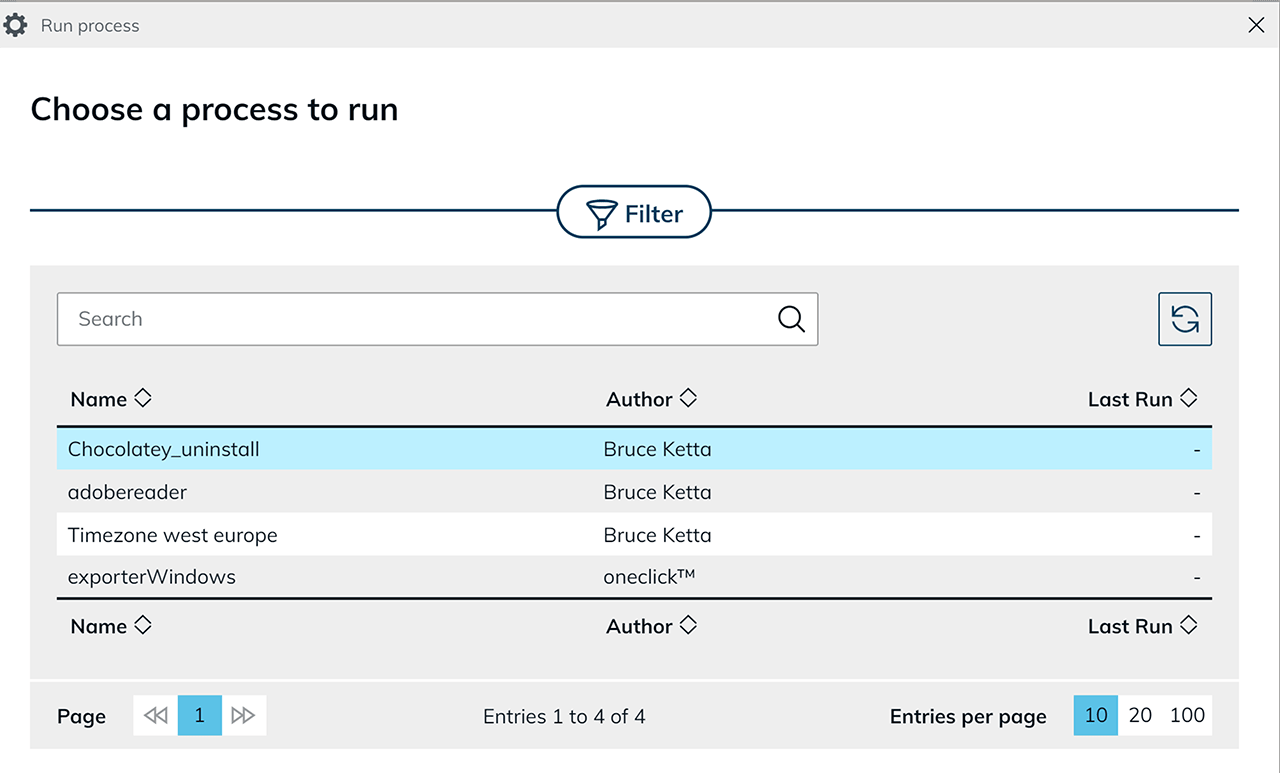Viewport: 1280px width, 773px height.
Task: Sort by Author using top header arrow
Action: pyautogui.click(x=688, y=398)
